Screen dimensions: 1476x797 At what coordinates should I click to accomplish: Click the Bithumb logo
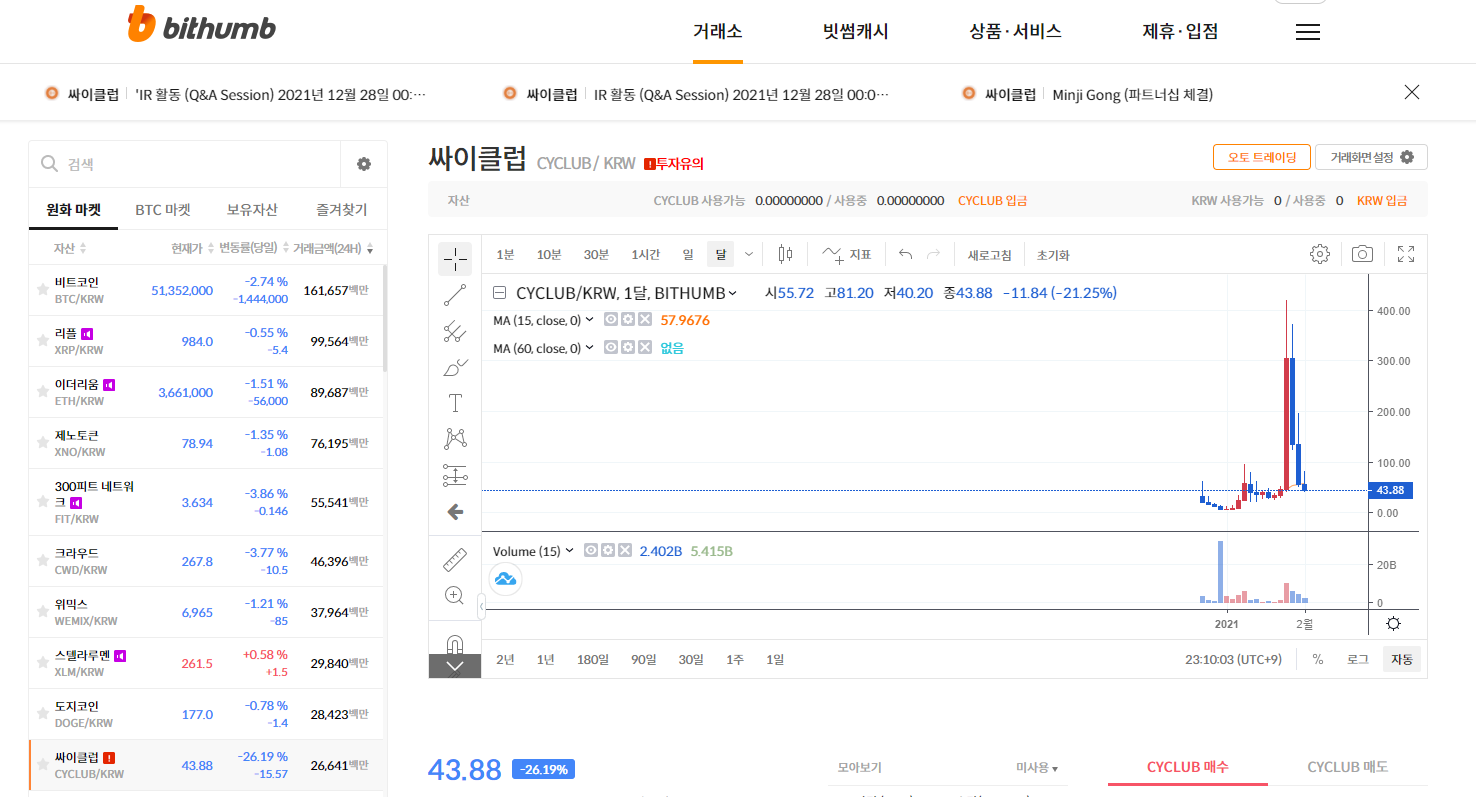pos(202,25)
